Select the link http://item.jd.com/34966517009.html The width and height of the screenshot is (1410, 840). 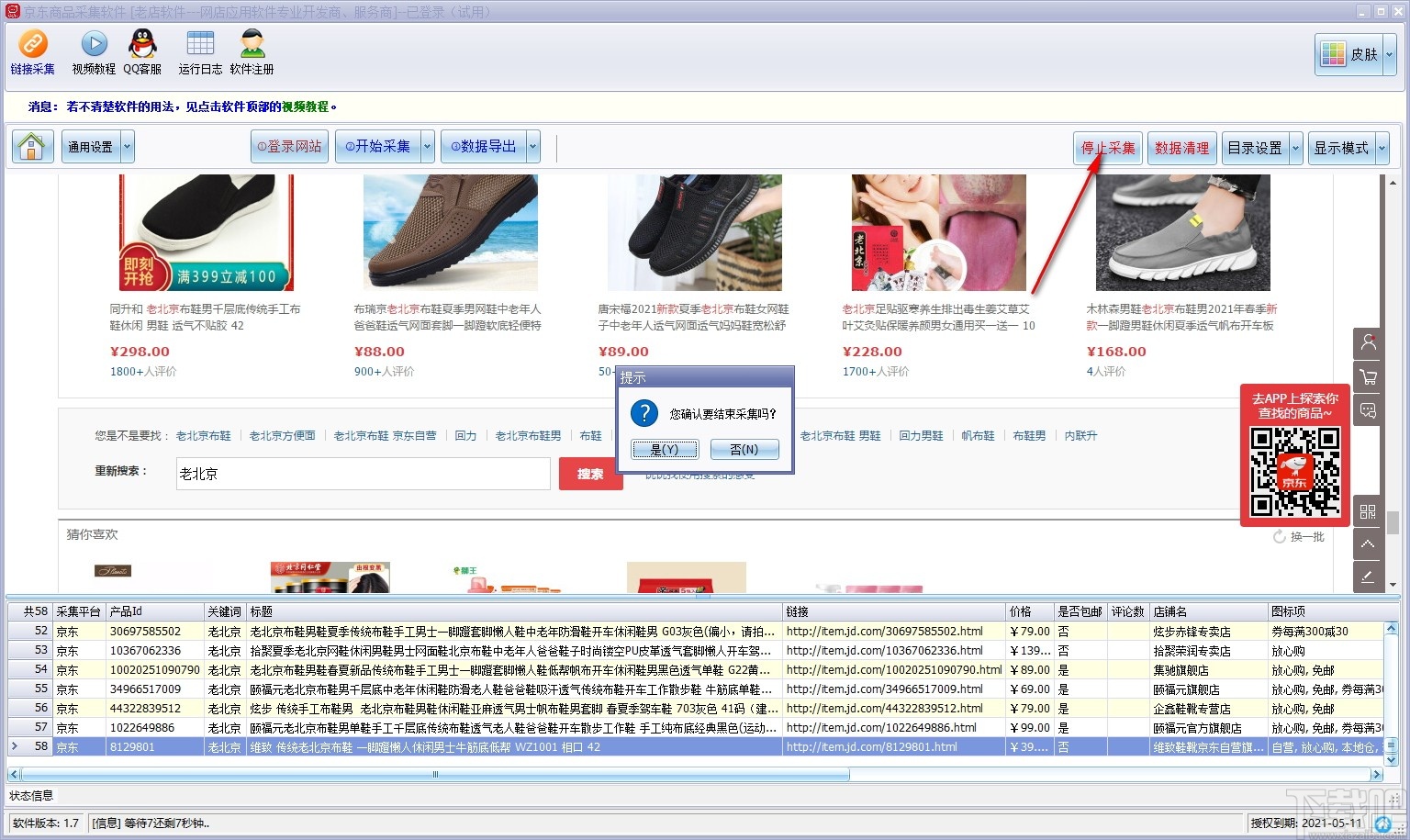point(885,689)
